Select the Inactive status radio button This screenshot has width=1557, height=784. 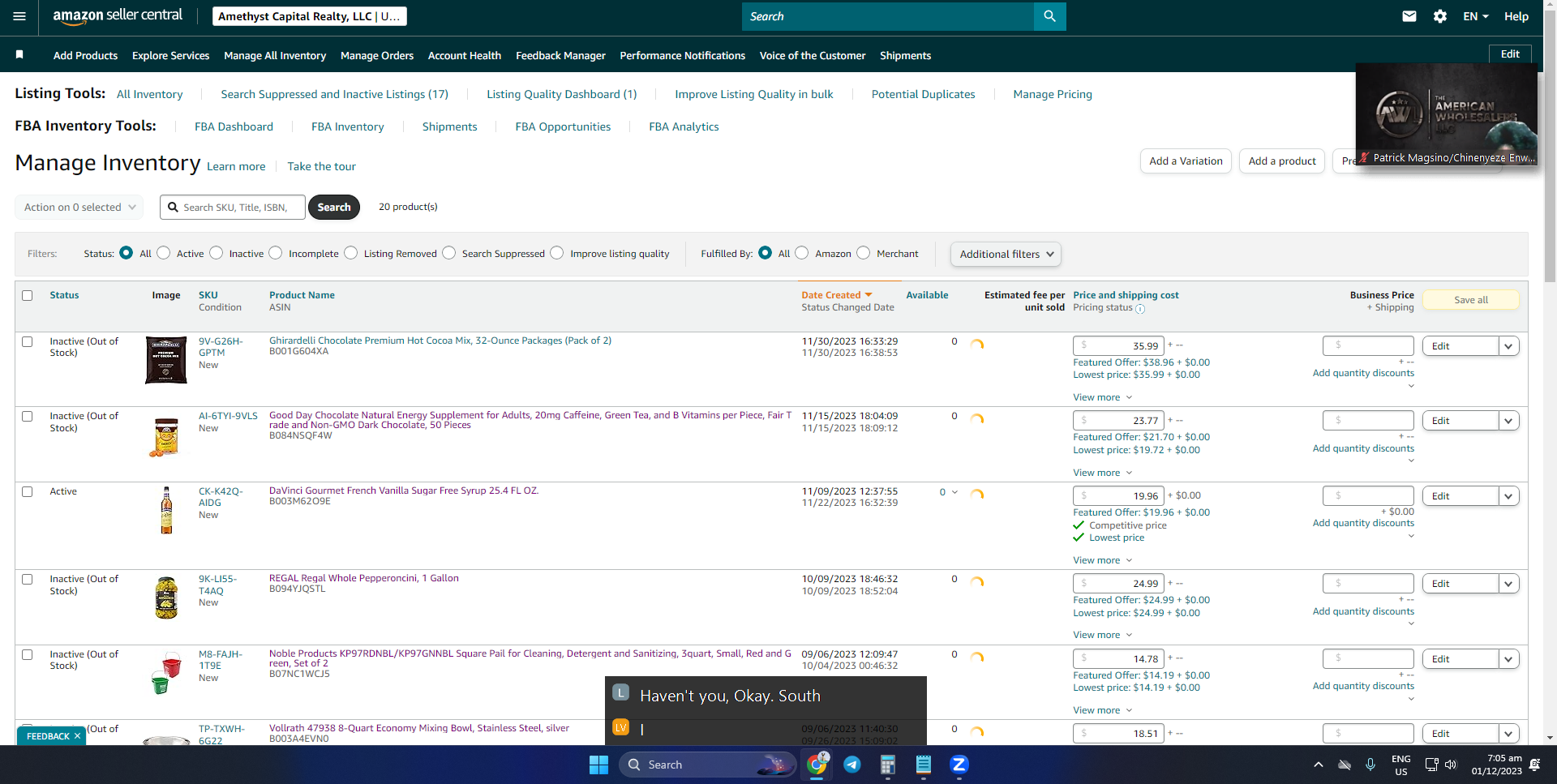click(216, 253)
